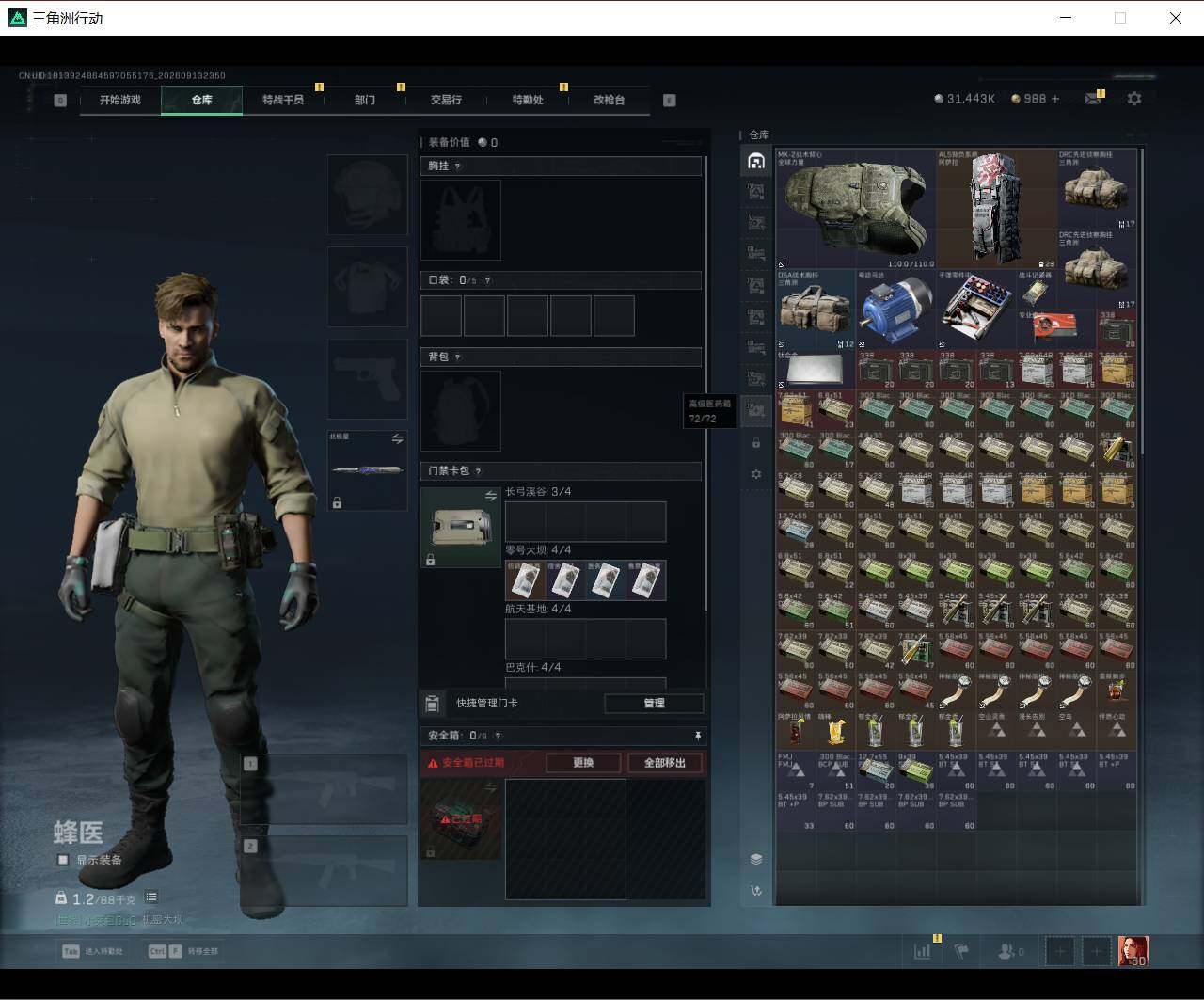The image size is (1204, 1000).
Task: Open the statistics bar chart icon
Action: point(922,951)
